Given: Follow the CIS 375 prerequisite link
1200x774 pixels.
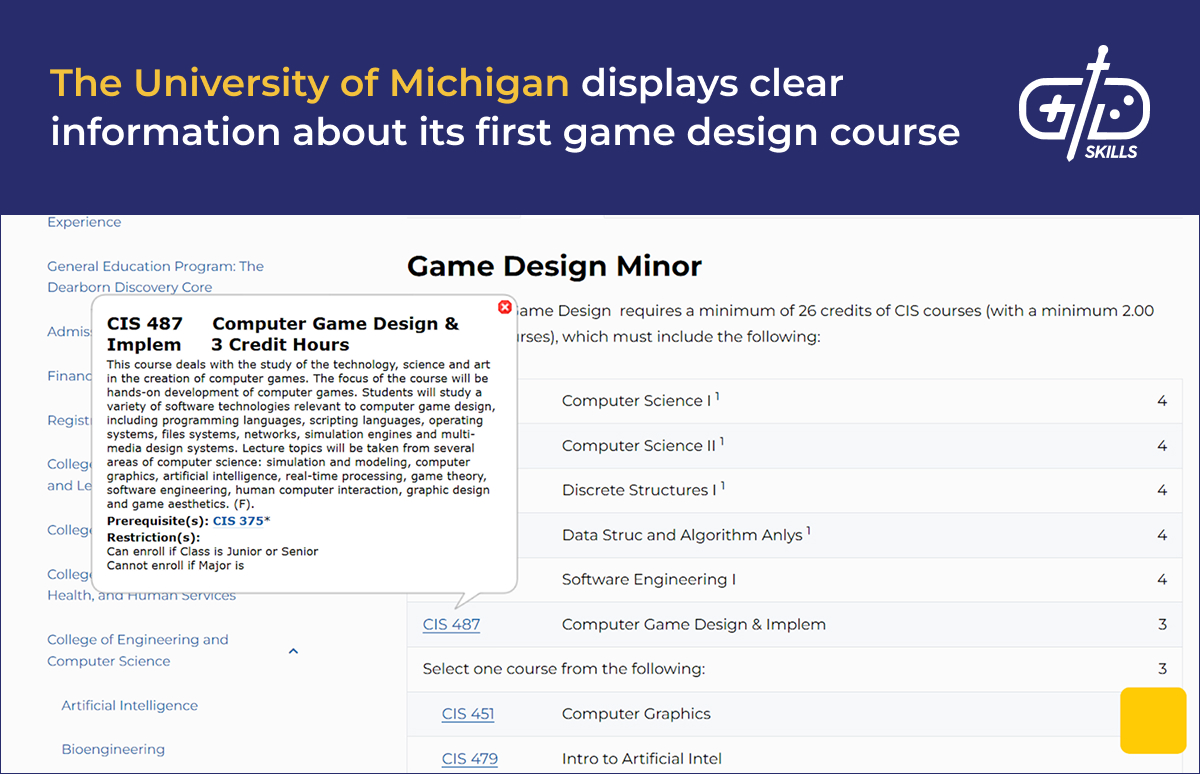Looking at the screenshot, I should [x=238, y=521].
